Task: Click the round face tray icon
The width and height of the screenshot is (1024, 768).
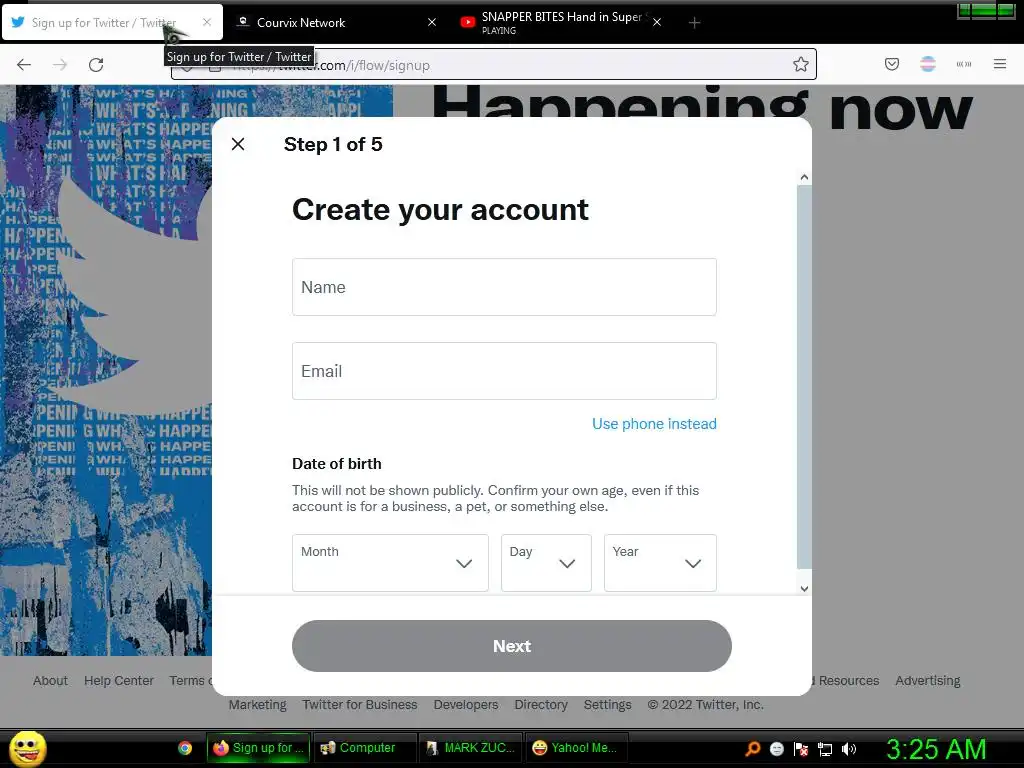Action: (776, 749)
